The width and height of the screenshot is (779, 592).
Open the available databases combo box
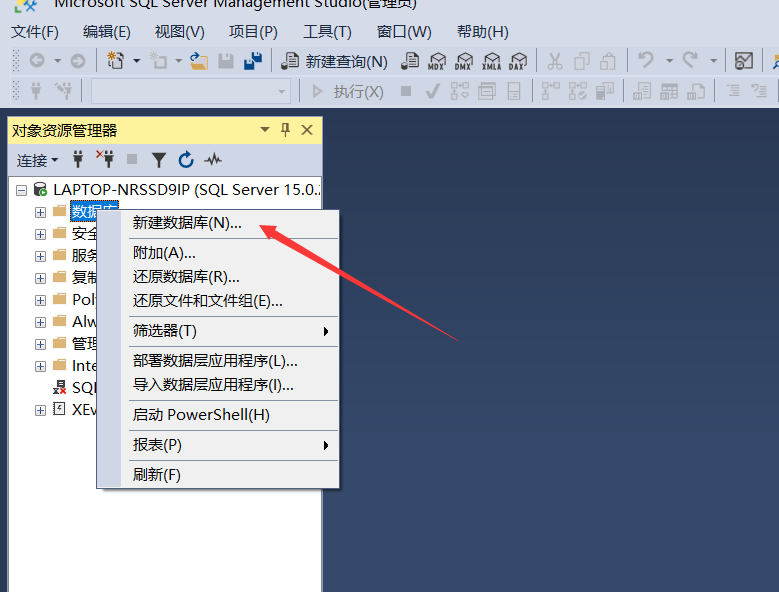pyautogui.click(x=191, y=91)
